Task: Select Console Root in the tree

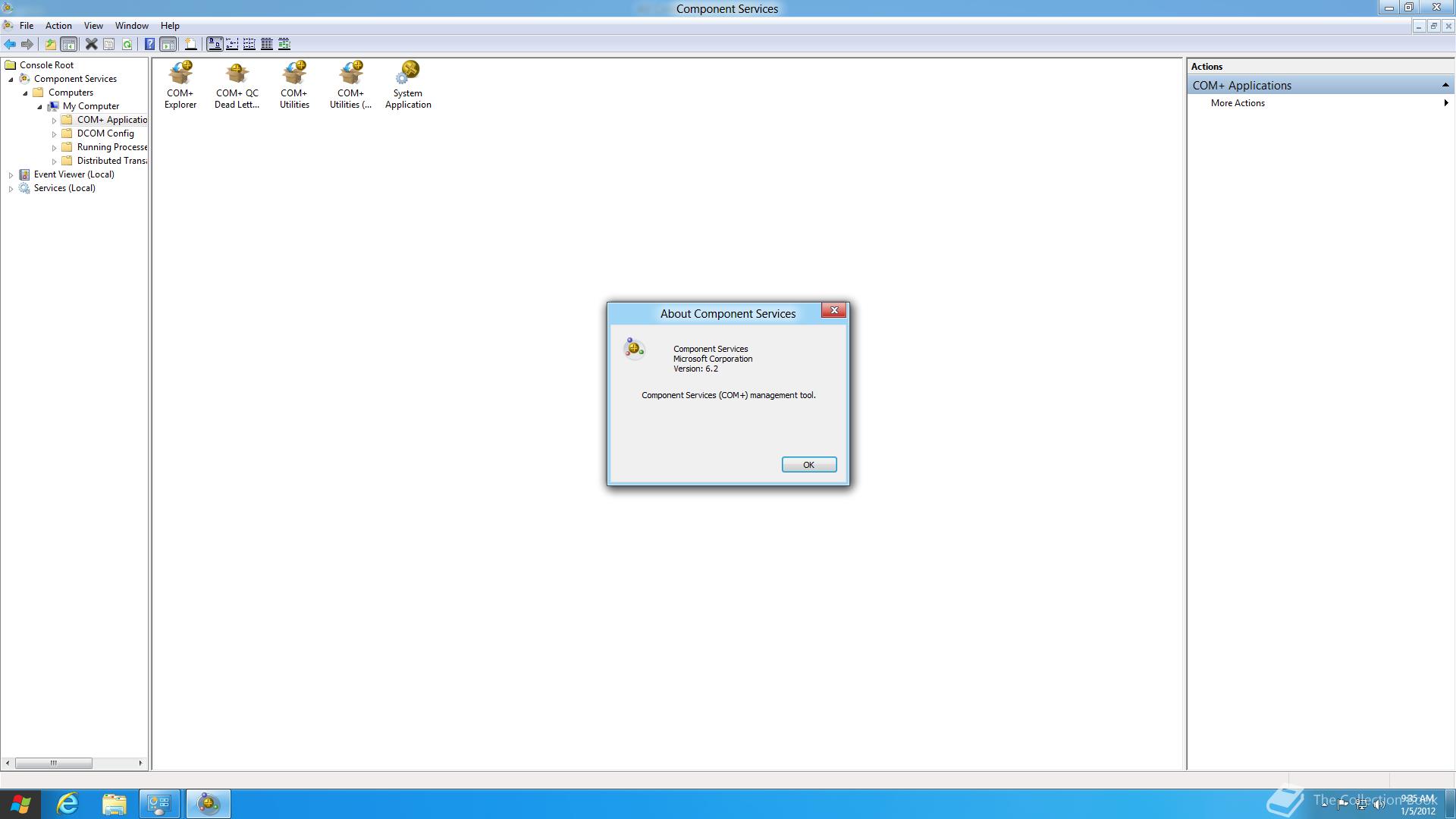Action: pyautogui.click(x=46, y=65)
